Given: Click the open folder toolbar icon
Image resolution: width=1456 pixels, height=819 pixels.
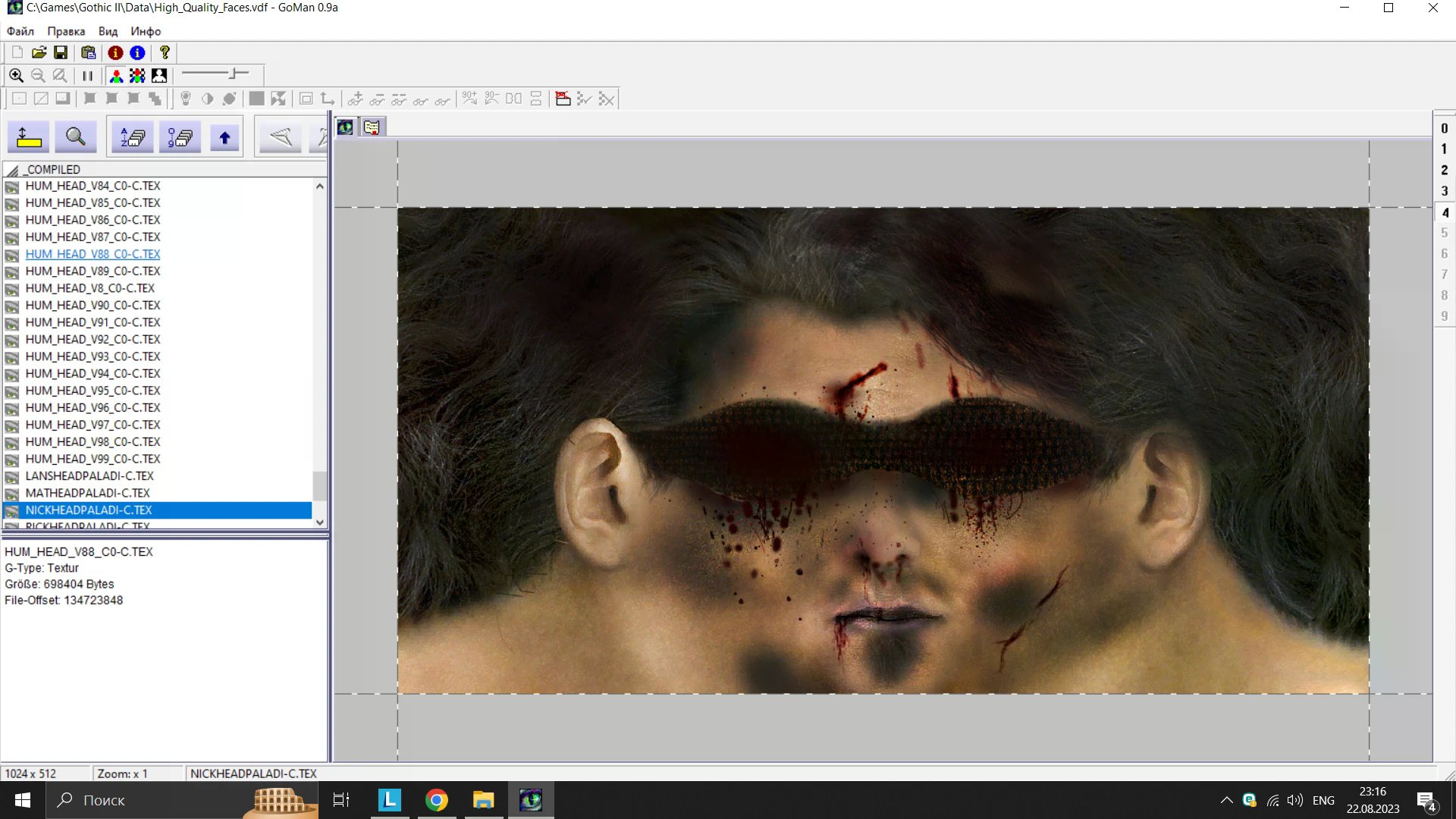Looking at the screenshot, I should click(39, 52).
